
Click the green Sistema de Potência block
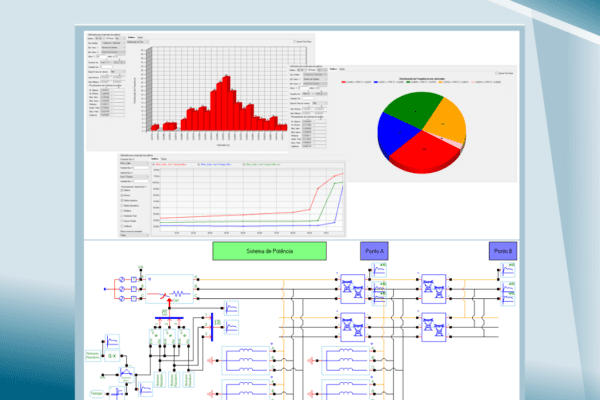coord(269,251)
